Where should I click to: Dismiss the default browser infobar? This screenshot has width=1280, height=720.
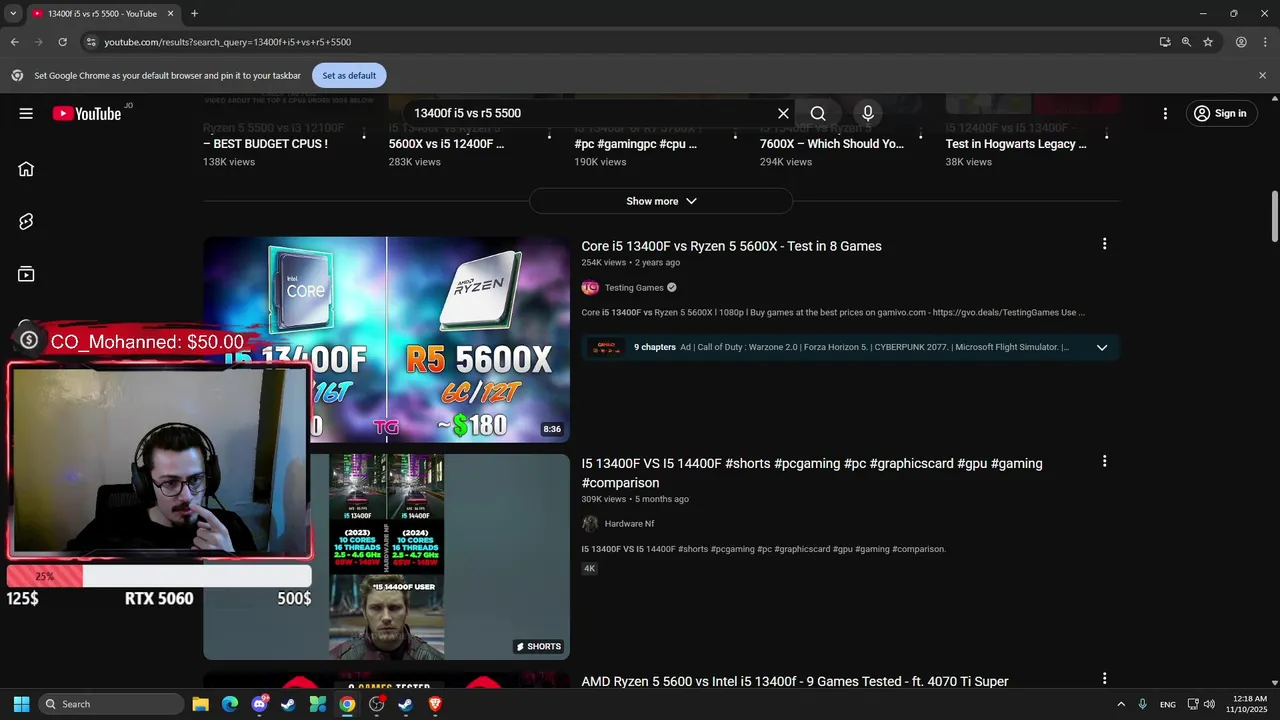point(1262,75)
